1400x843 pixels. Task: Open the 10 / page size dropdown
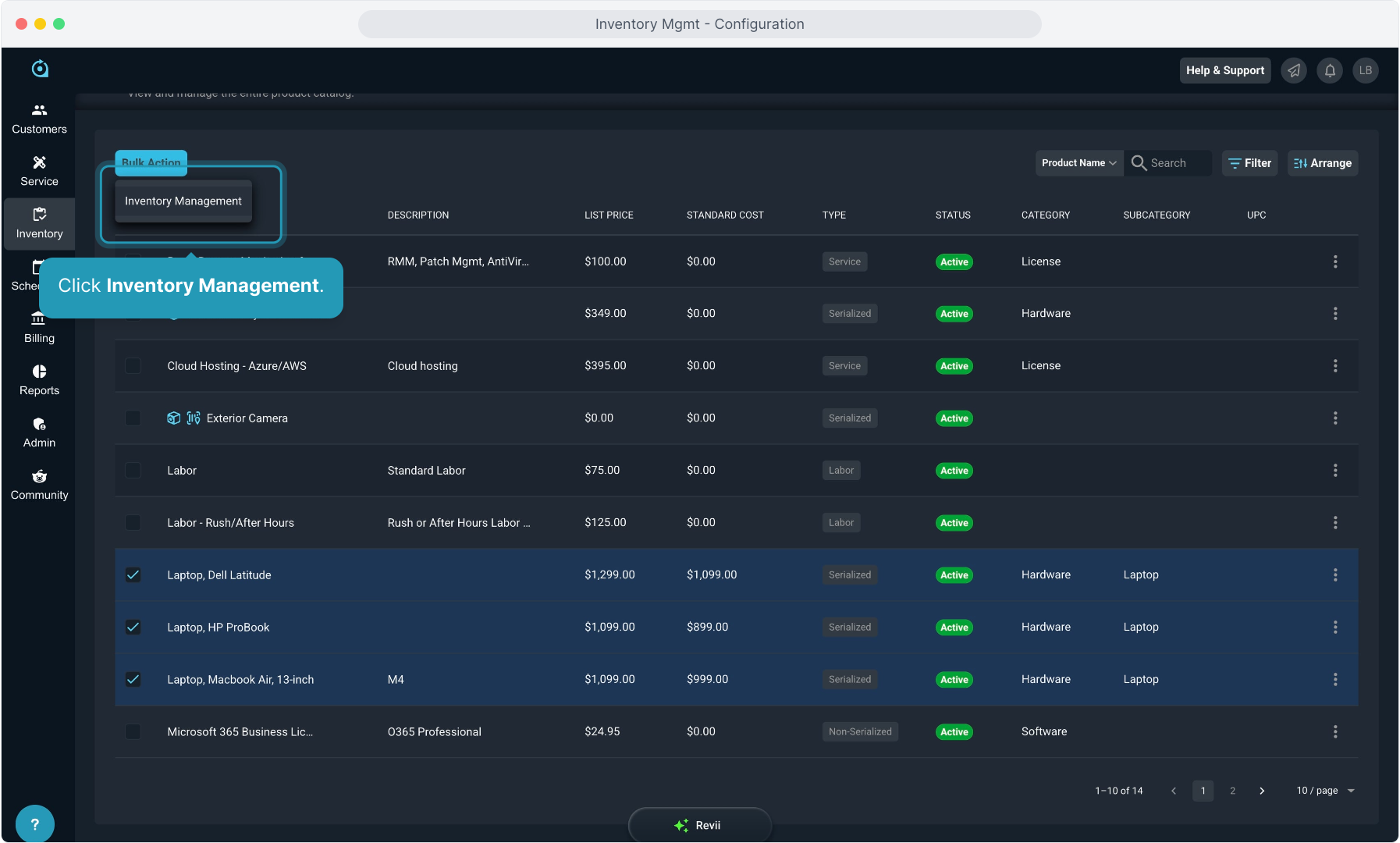pyautogui.click(x=1325, y=791)
